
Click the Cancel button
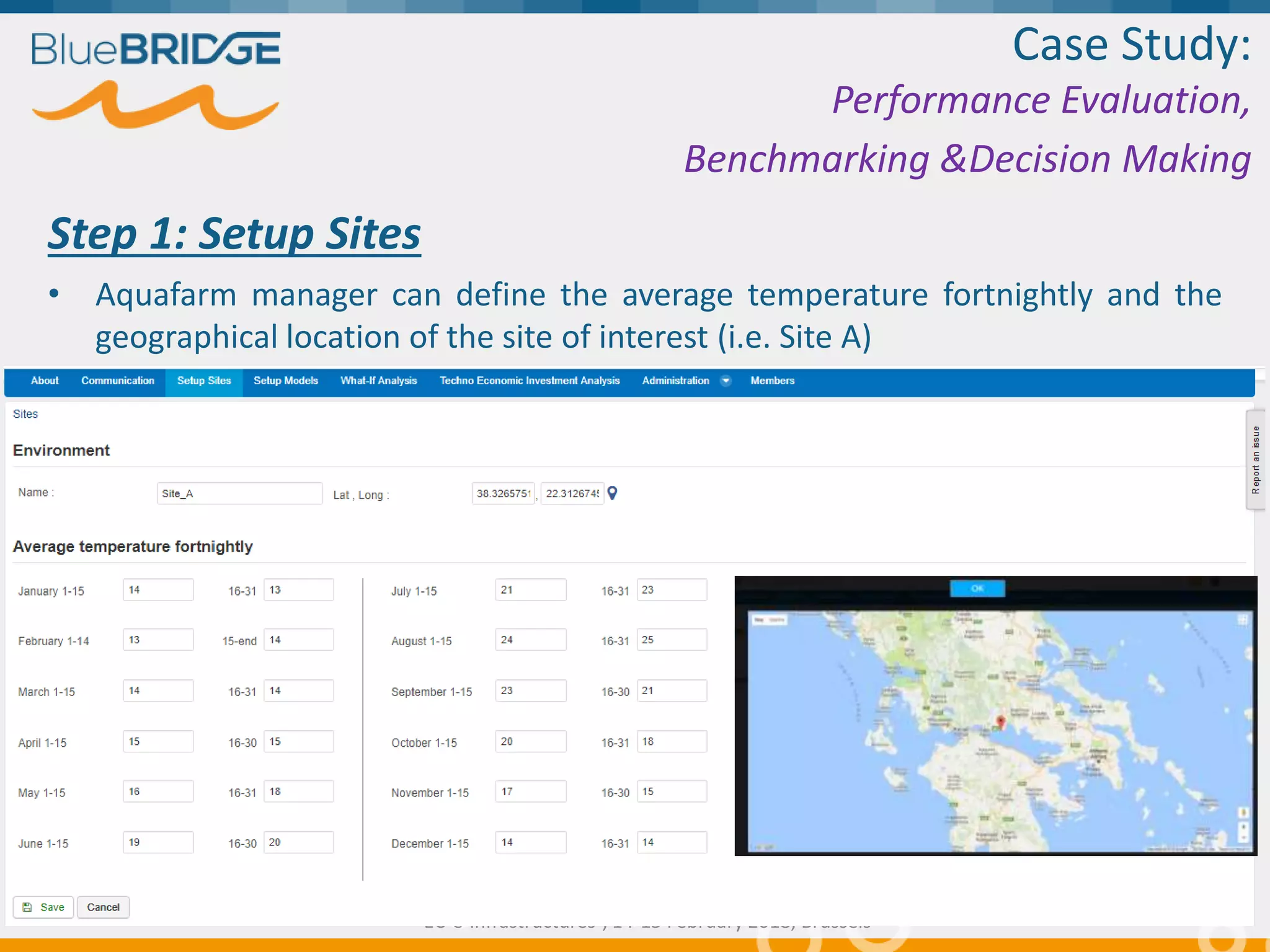click(103, 907)
